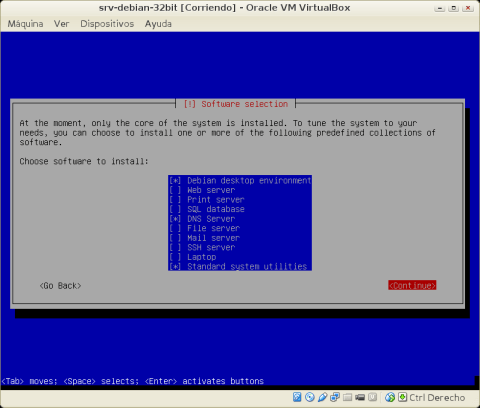Image resolution: width=480 pixels, height=408 pixels.
Task: Click the Ctrl Derecho host key label
Action: point(437,397)
